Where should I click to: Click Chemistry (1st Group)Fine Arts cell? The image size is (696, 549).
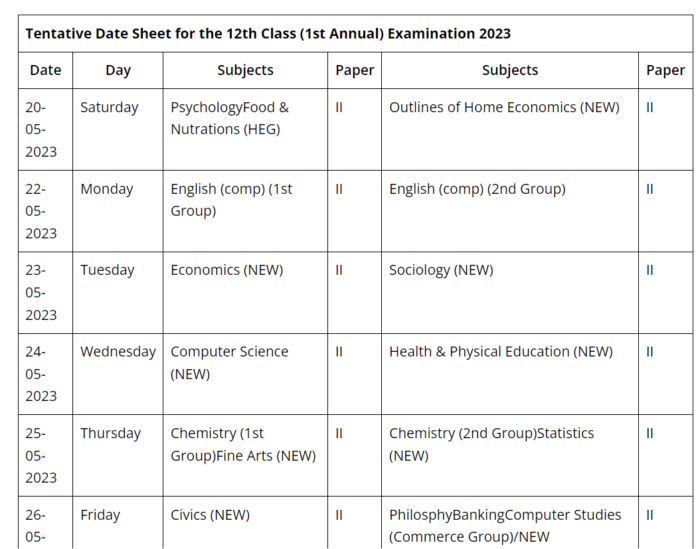coord(243,445)
